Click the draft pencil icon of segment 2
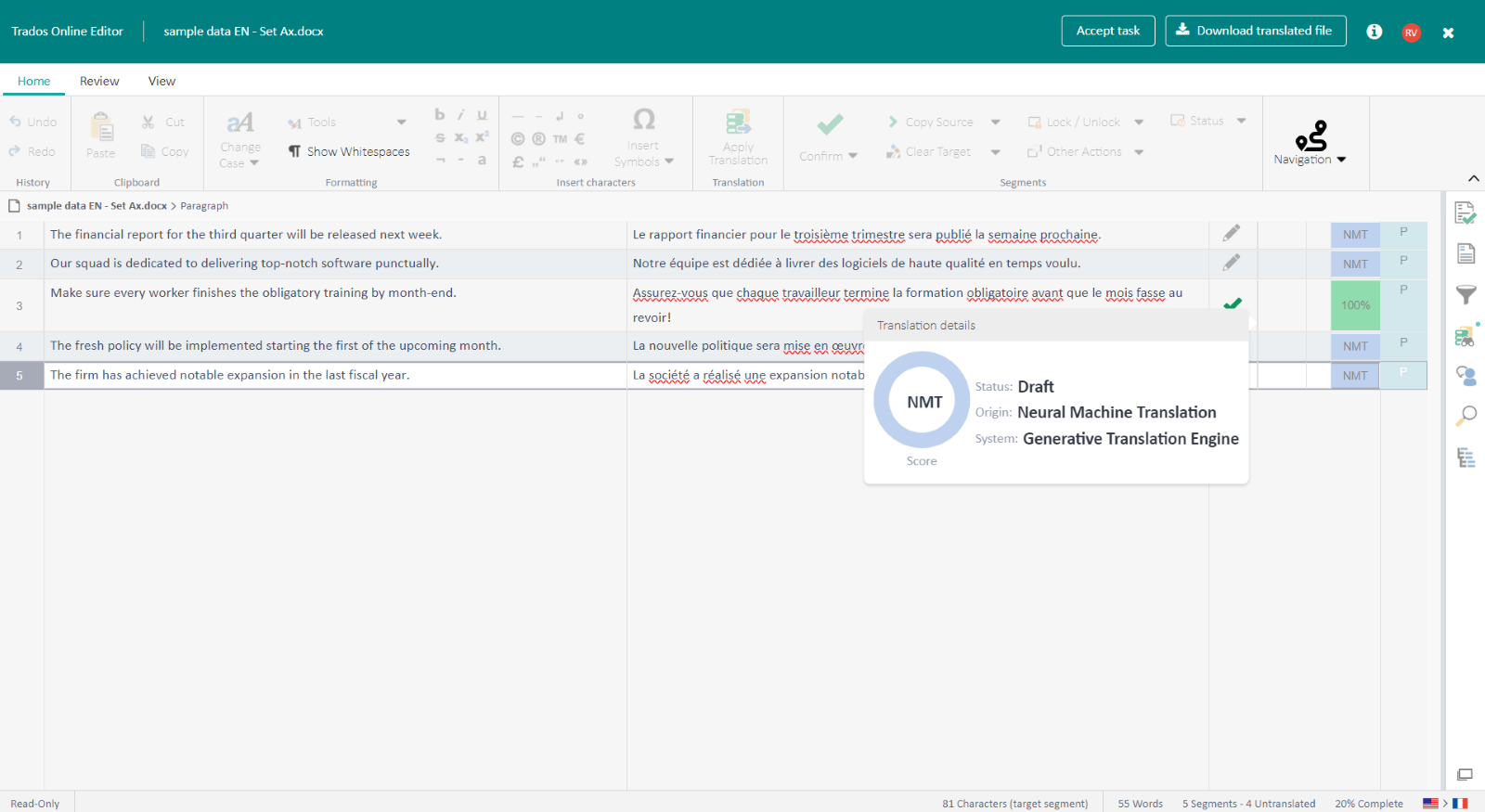1485x812 pixels. (x=1231, y=263)
